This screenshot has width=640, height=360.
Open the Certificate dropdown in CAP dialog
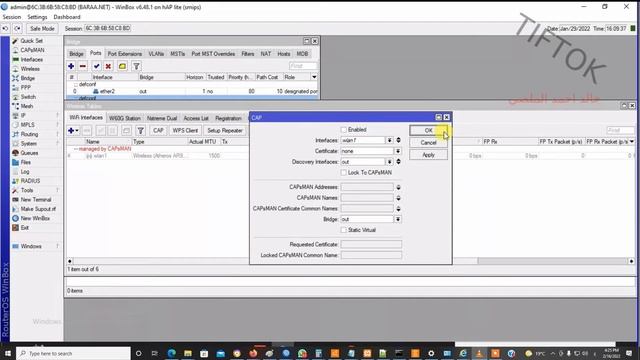coord(398,151)
